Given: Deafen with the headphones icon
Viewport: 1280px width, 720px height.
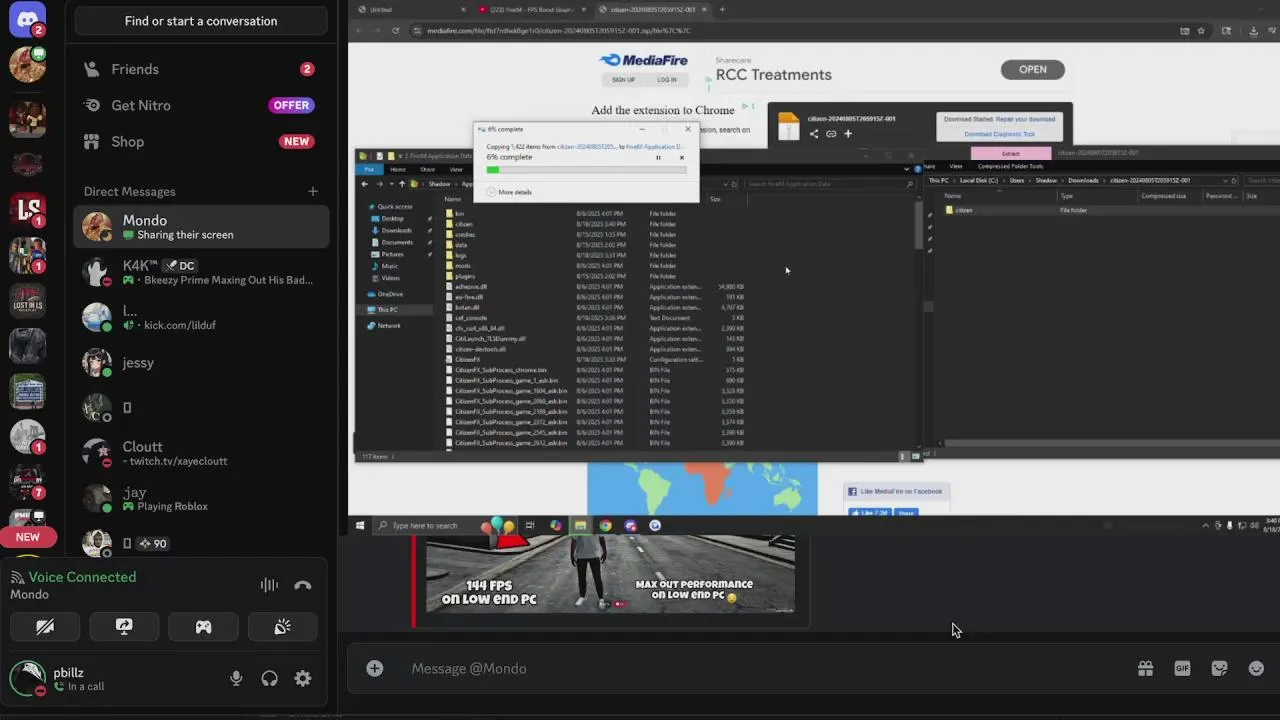Looking at the screenshot, I should point(269,678).
